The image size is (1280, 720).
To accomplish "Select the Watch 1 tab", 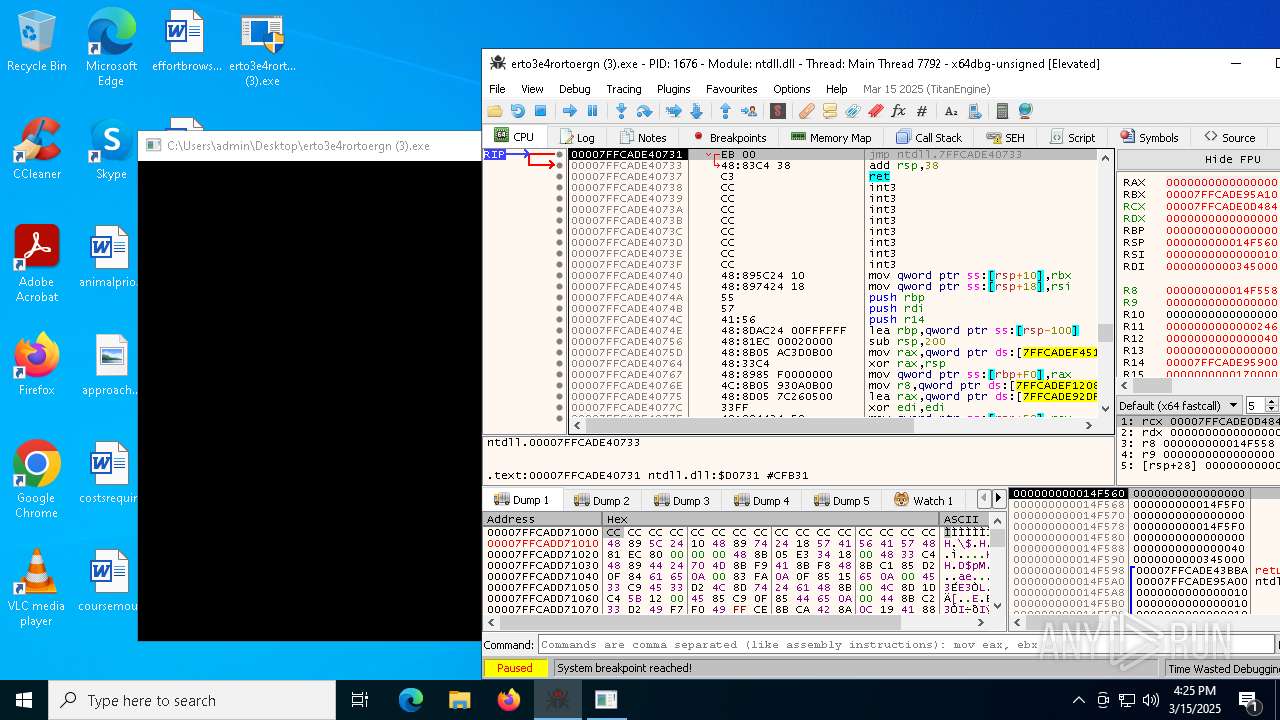I will point(923,500).
